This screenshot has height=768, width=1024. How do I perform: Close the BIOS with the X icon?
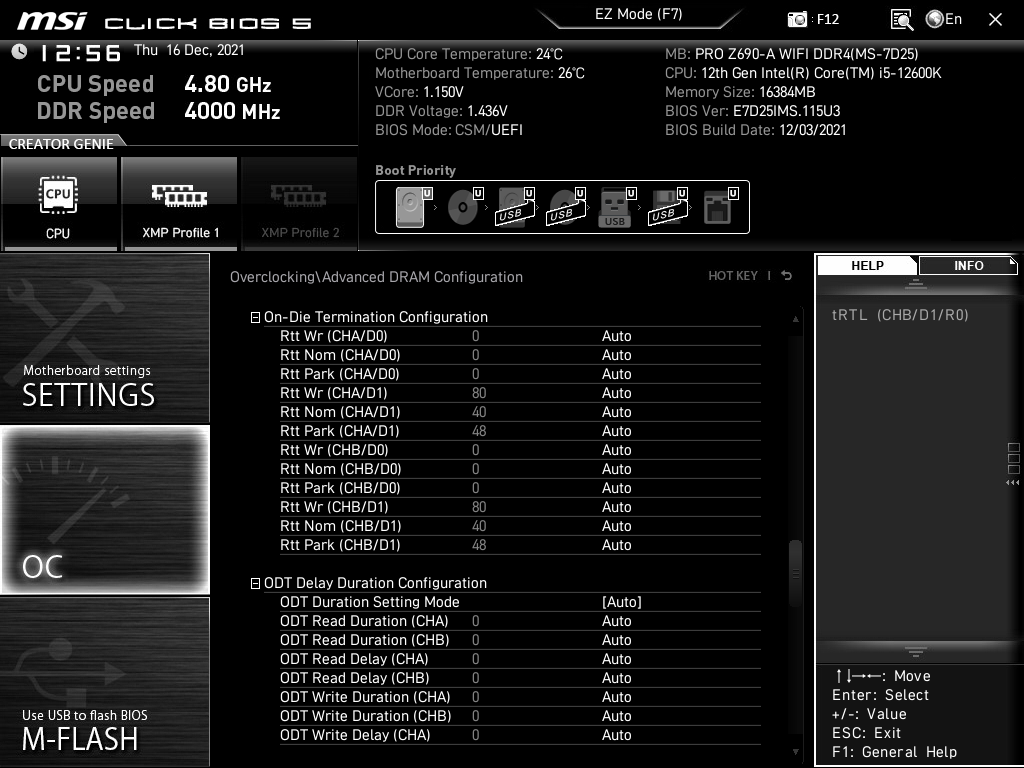tap(995, 20)
